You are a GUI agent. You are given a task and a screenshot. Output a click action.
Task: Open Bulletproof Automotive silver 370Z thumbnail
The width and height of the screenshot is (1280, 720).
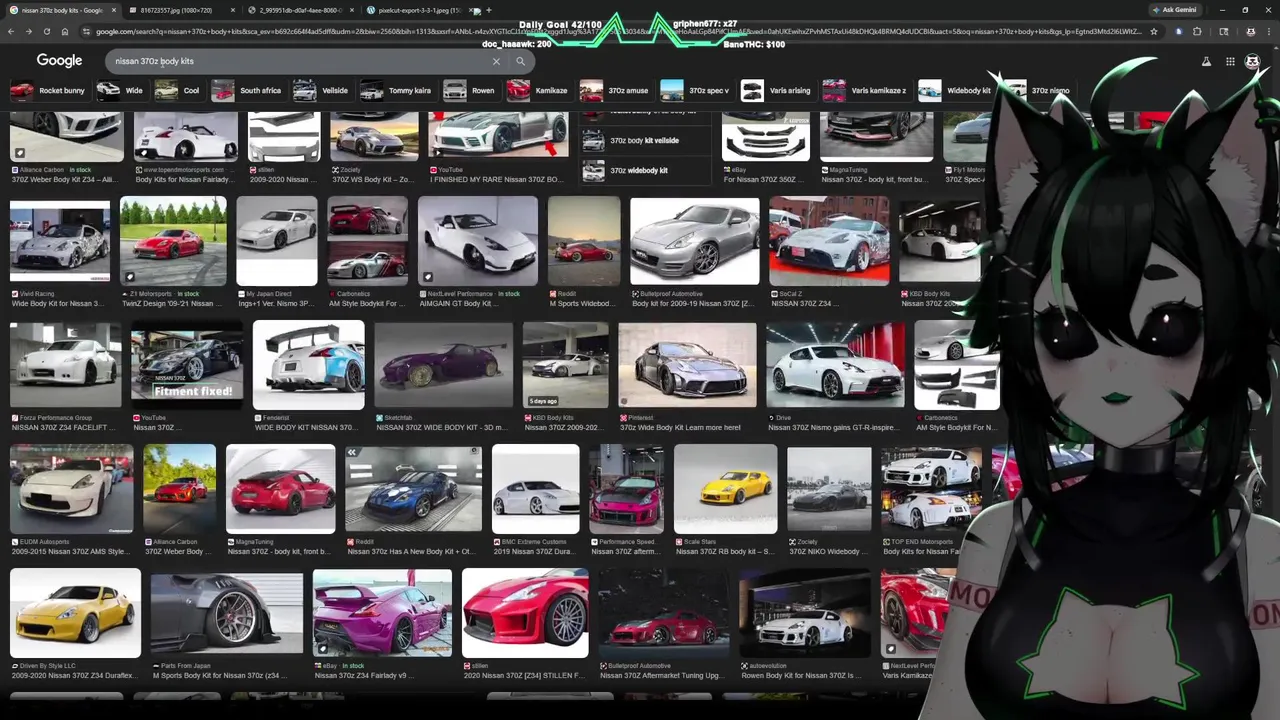pyautogui.click(x=695, y=242)
